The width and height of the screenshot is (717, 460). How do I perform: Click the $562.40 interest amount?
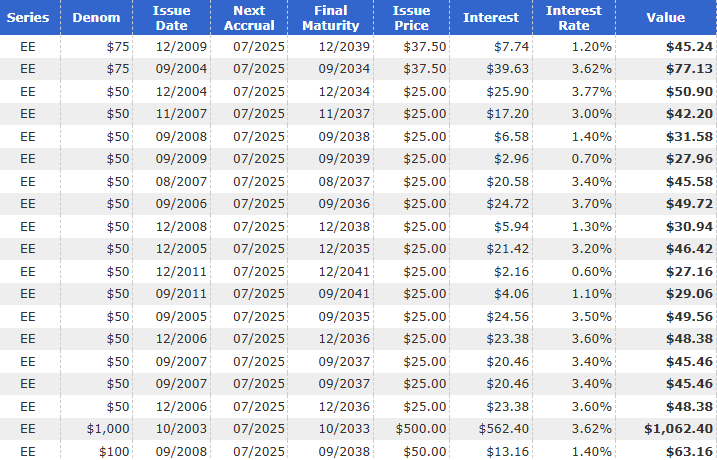click(504, 429)
